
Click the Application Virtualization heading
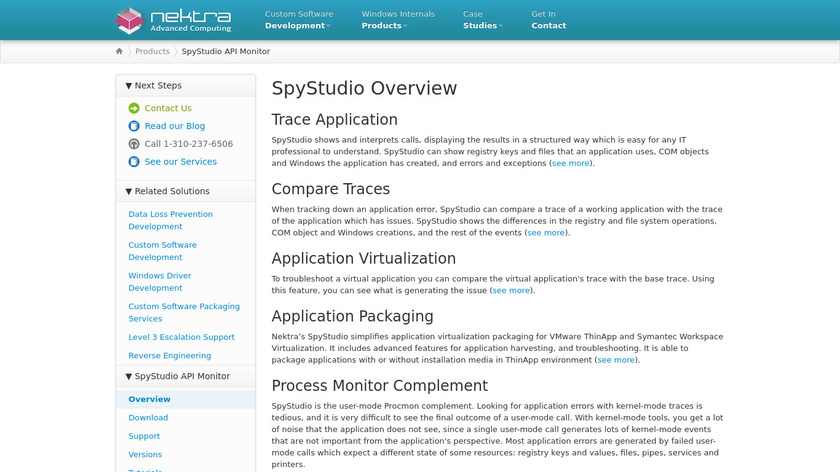point(363,259)
